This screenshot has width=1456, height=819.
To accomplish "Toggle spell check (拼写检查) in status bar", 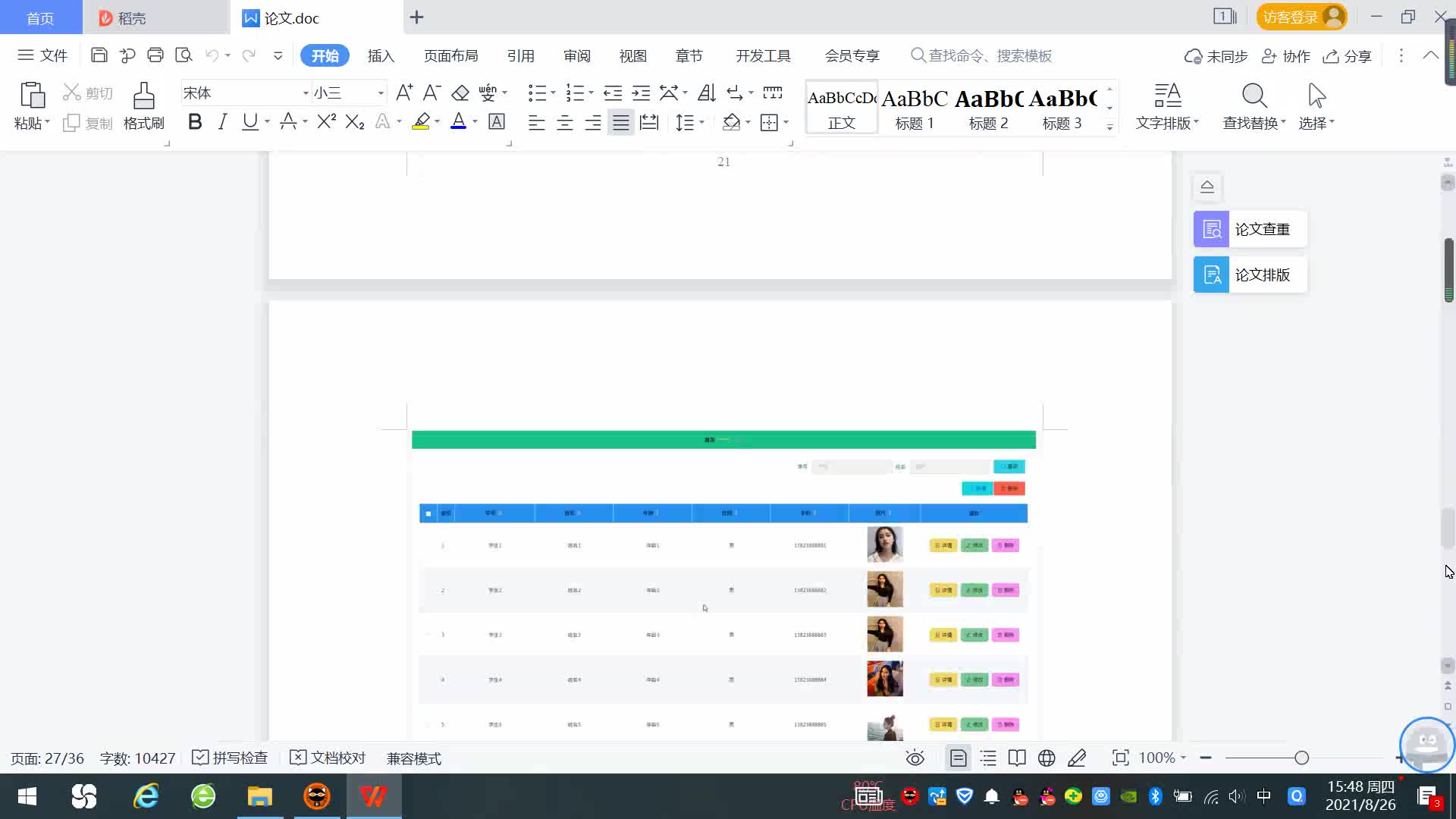I will click(x=230, y=758).
